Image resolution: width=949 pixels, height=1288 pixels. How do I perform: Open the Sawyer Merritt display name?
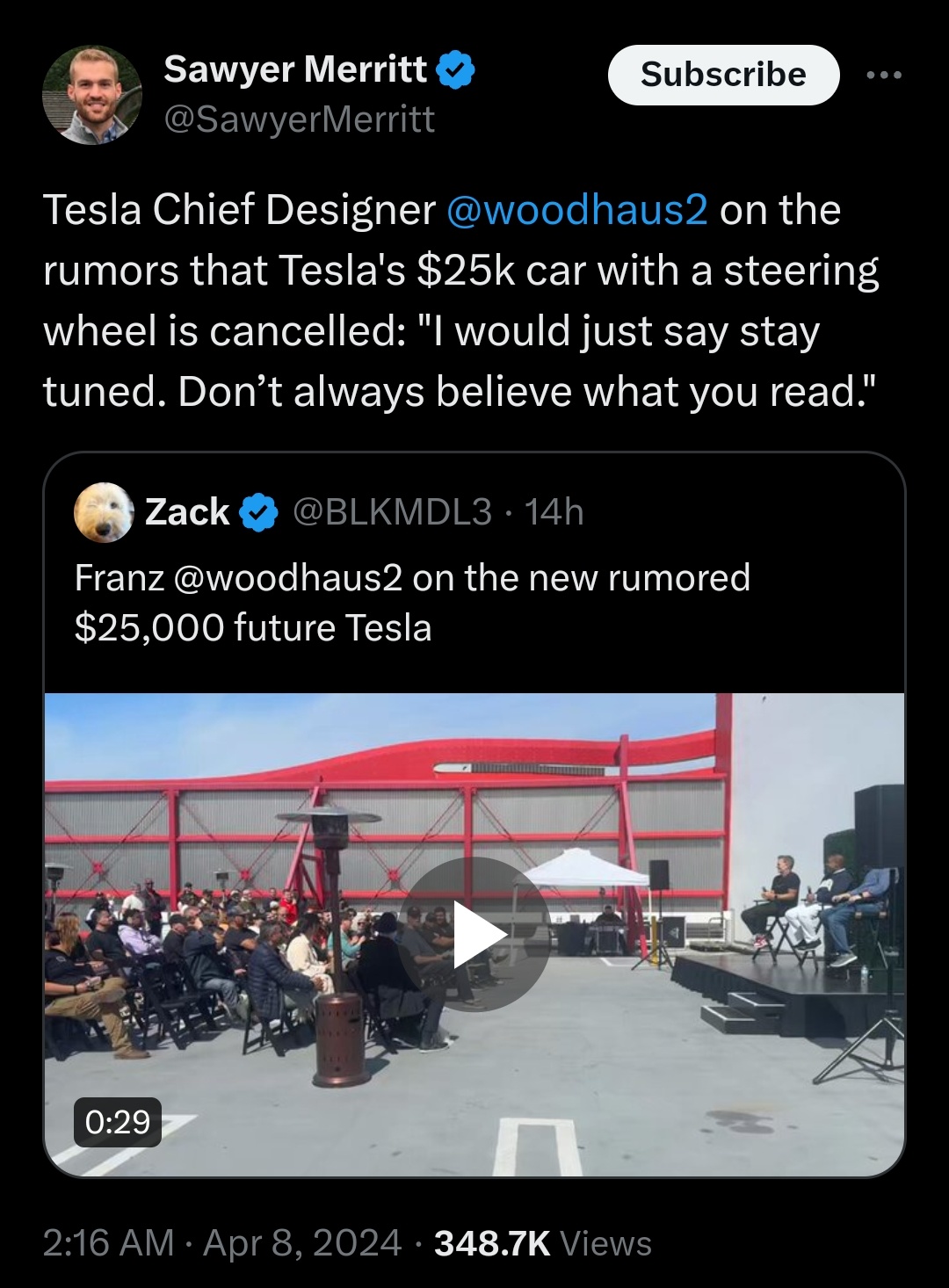click(x=295, y=69)
